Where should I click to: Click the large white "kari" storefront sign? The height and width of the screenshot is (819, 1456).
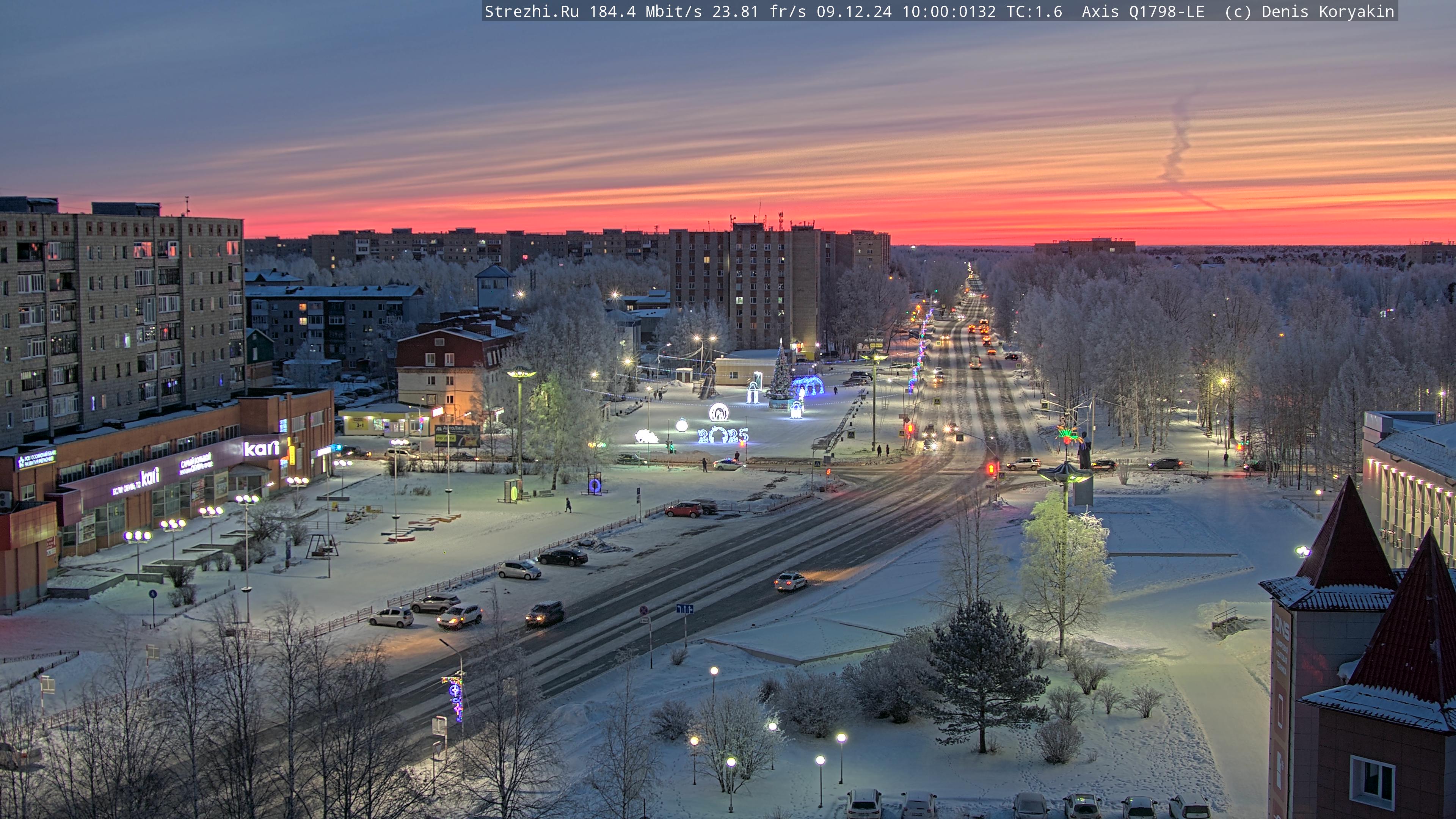point(261,449)
